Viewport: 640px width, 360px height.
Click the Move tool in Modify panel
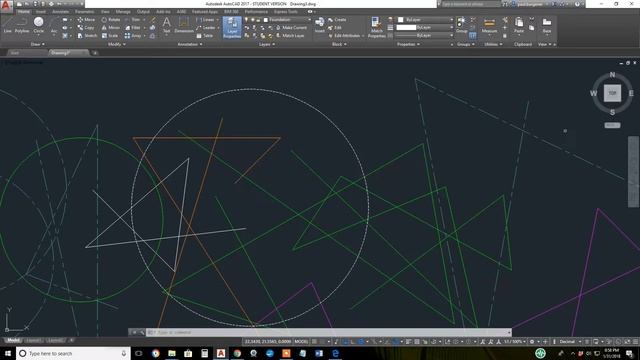[86, 20]
